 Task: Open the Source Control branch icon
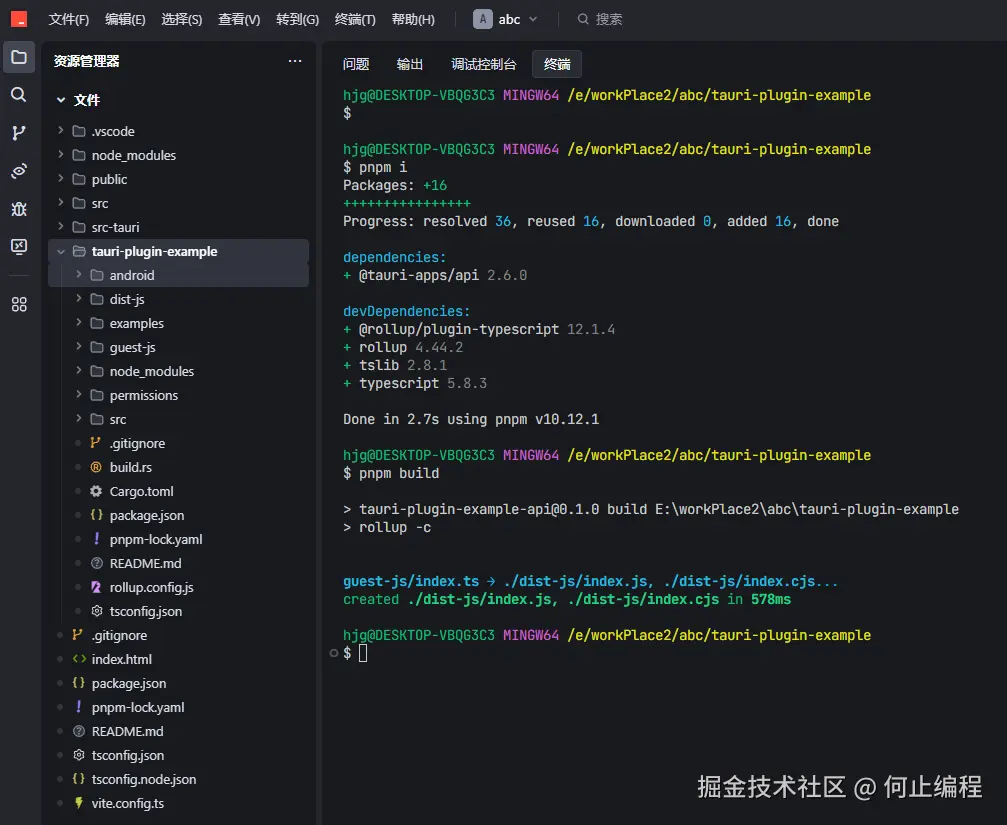click(19, 133)
